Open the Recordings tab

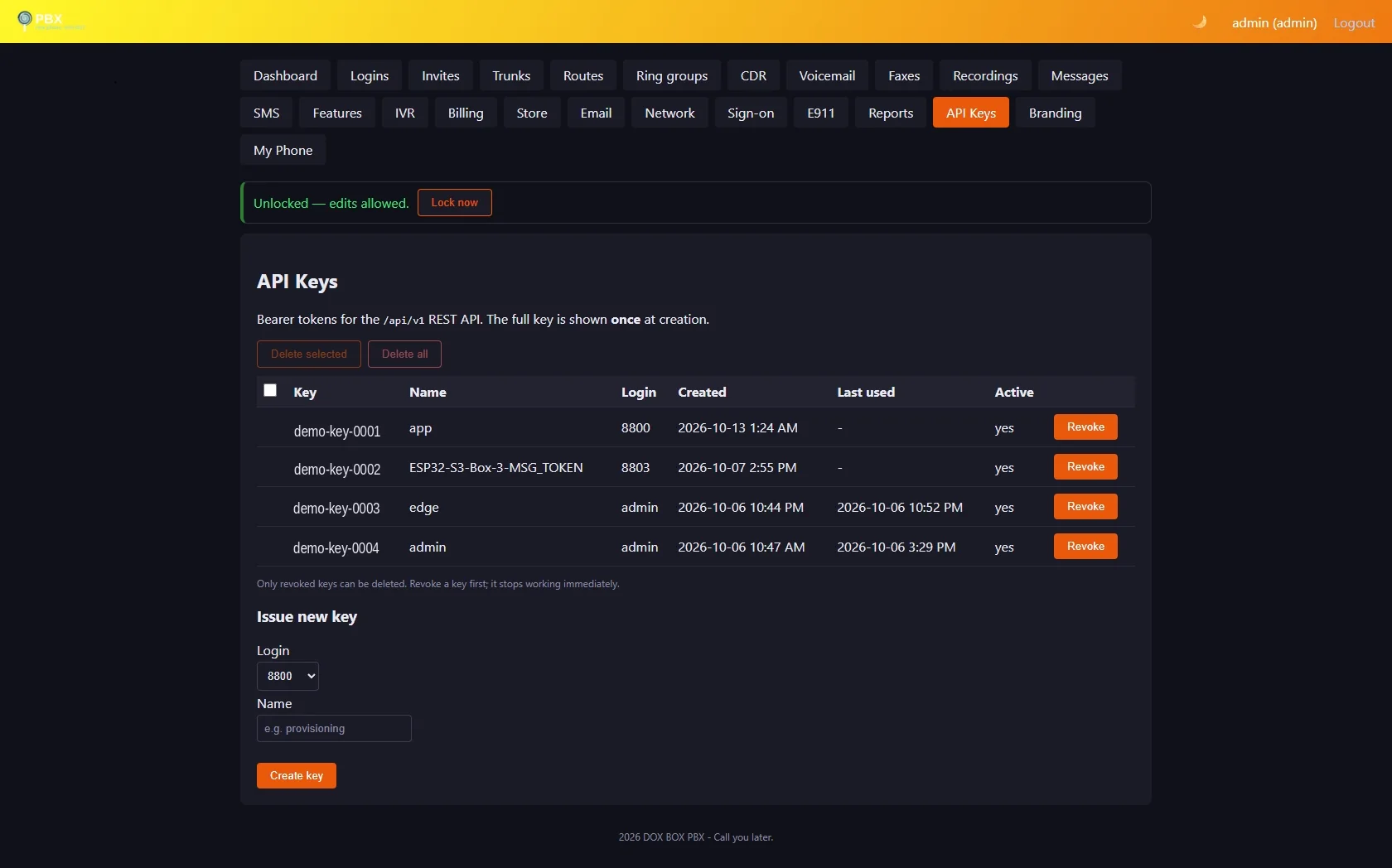click(x=985, y=75)
